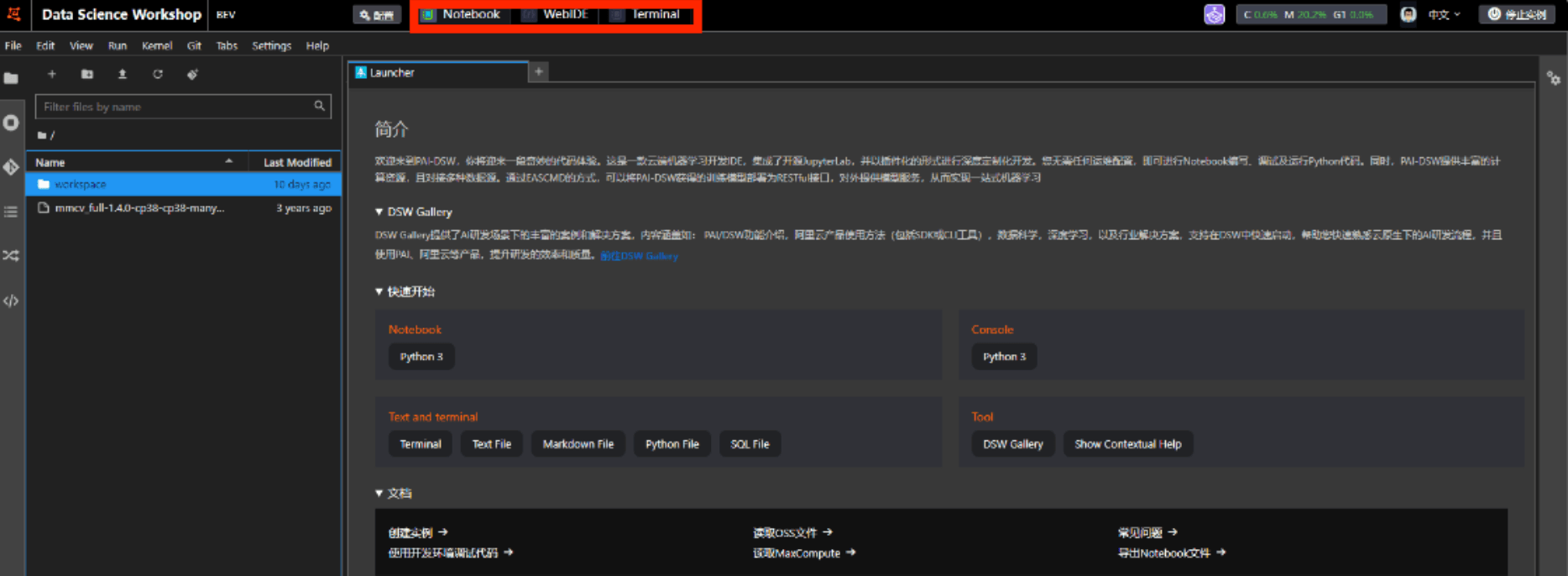
Task: Select the mmcv_full-1.4.0 wheel file
Action: point(184,207)
